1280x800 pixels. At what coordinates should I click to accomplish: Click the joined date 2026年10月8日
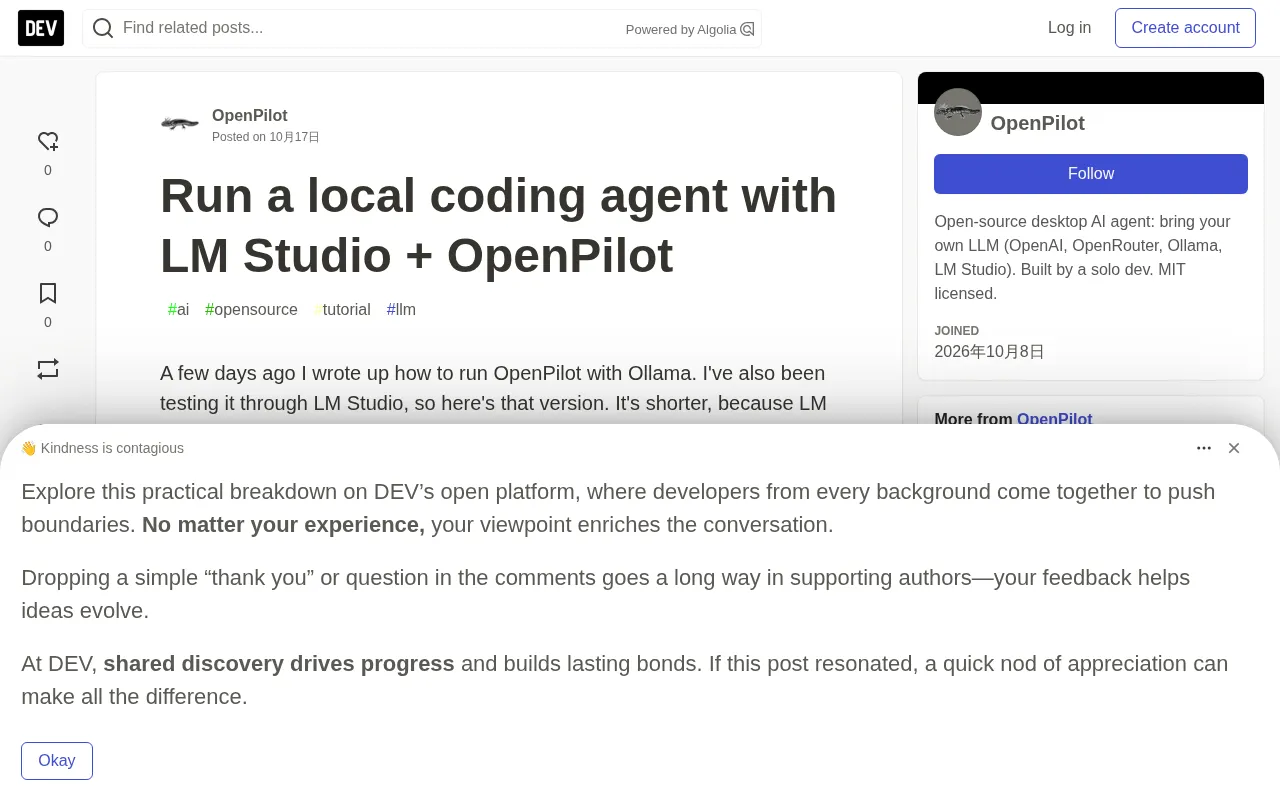point(989,352)
